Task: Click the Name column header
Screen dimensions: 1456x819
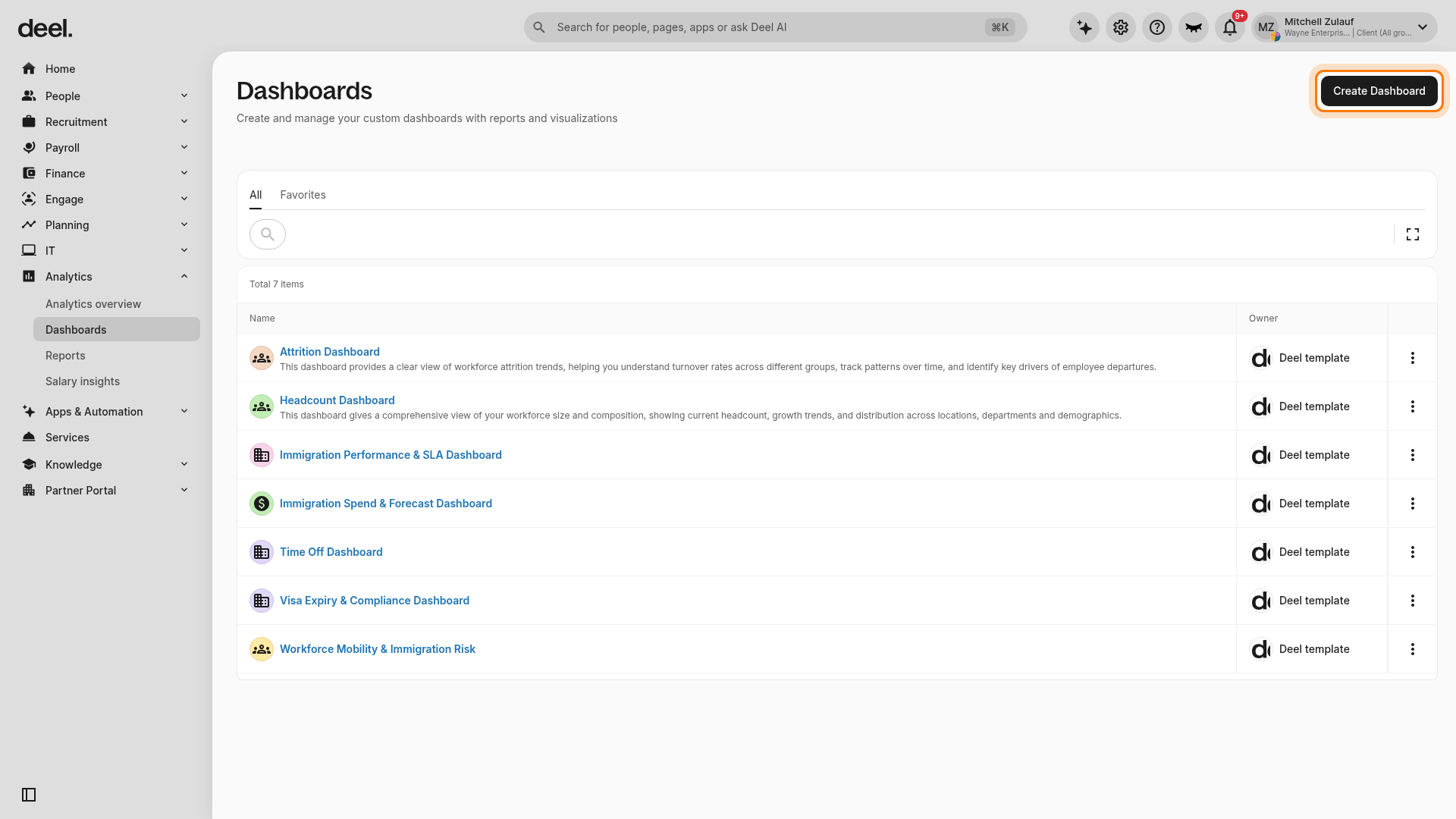Action: (x=262, y=318)
